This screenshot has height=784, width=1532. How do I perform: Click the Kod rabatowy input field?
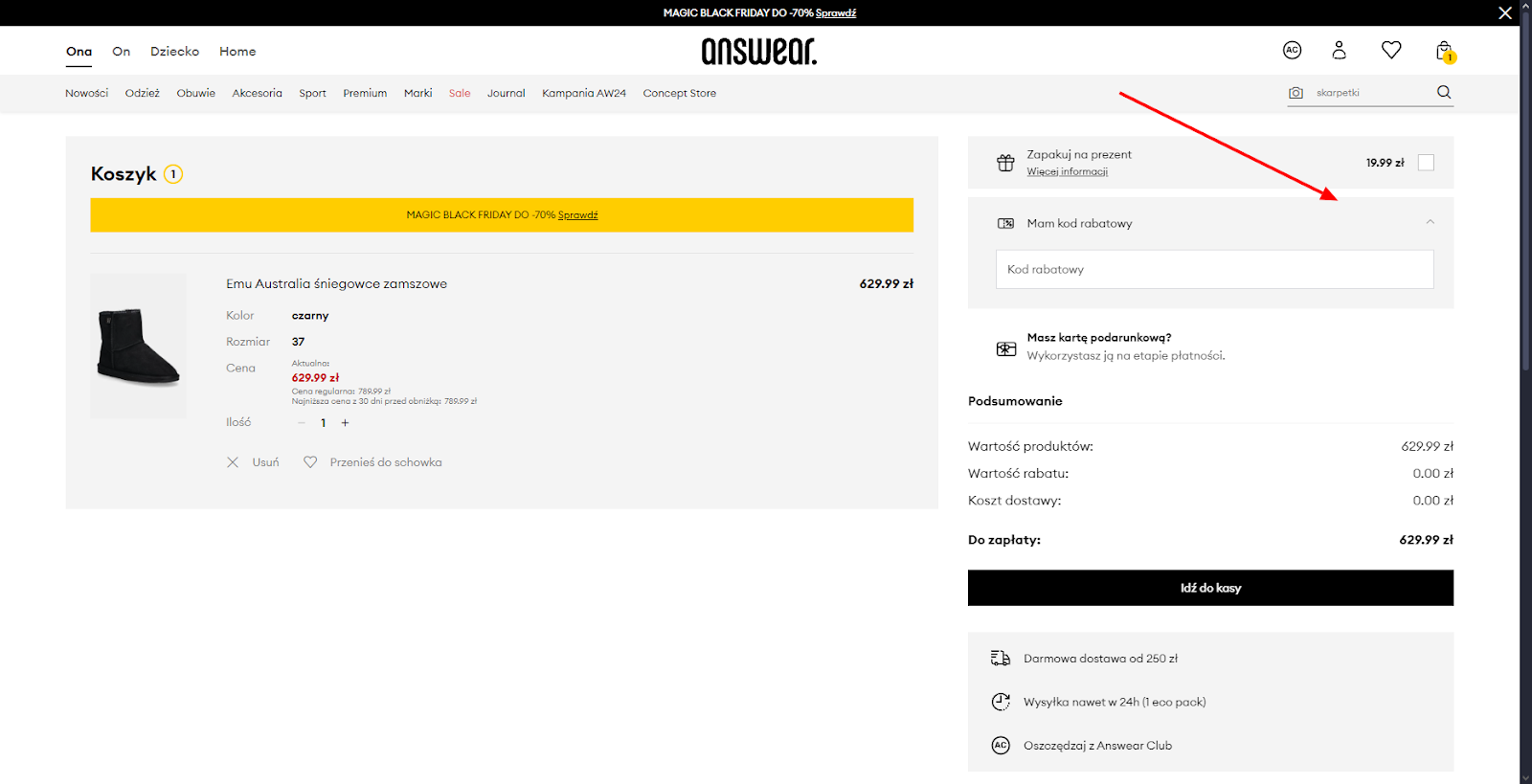pyautogui.click(x=1214, y=269)
